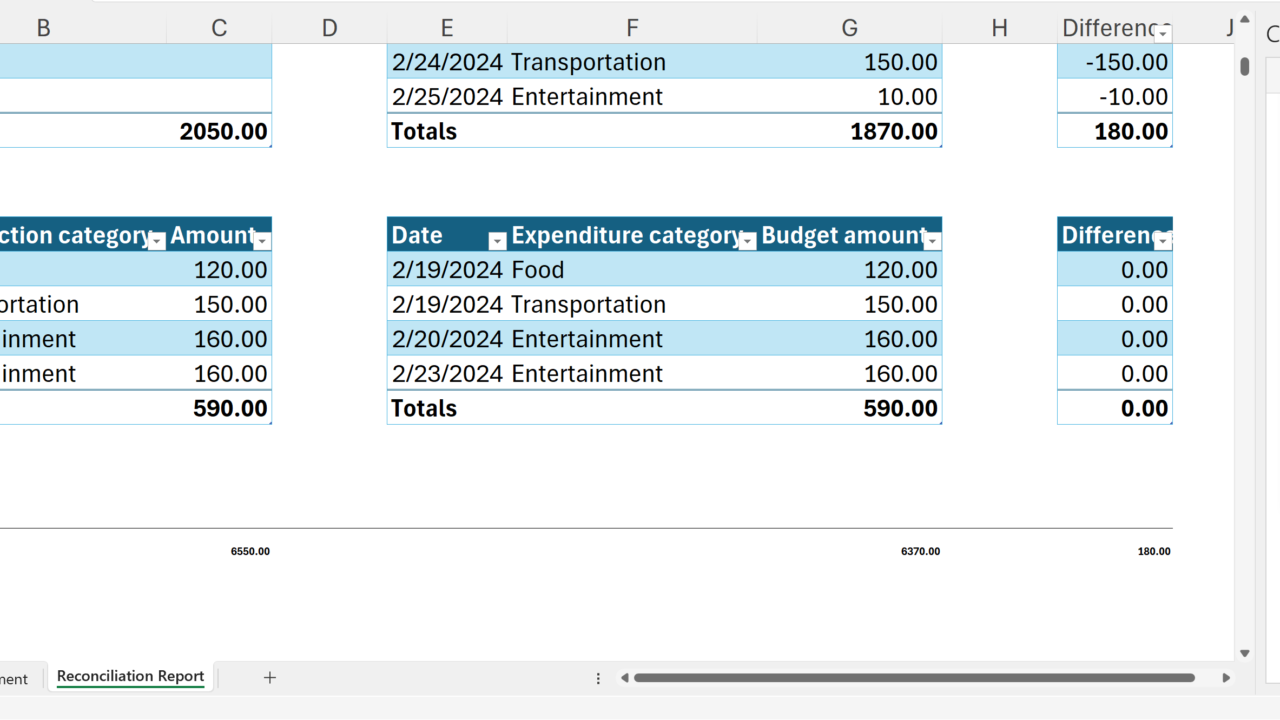Open the Date column filter dropdown
This screenshot has height=720, width=1280.
[497, 241]
